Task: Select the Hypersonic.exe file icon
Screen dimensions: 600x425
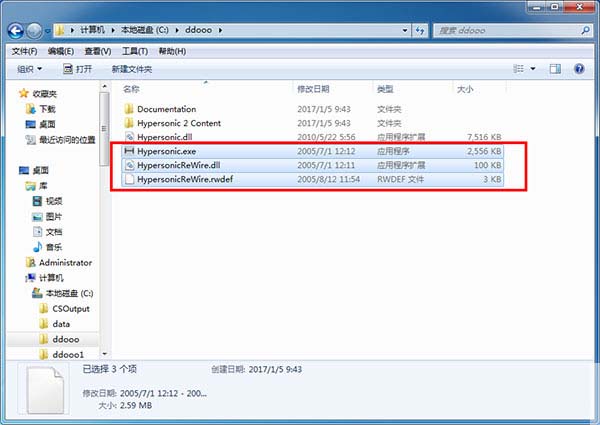Action: coord(128,151)
